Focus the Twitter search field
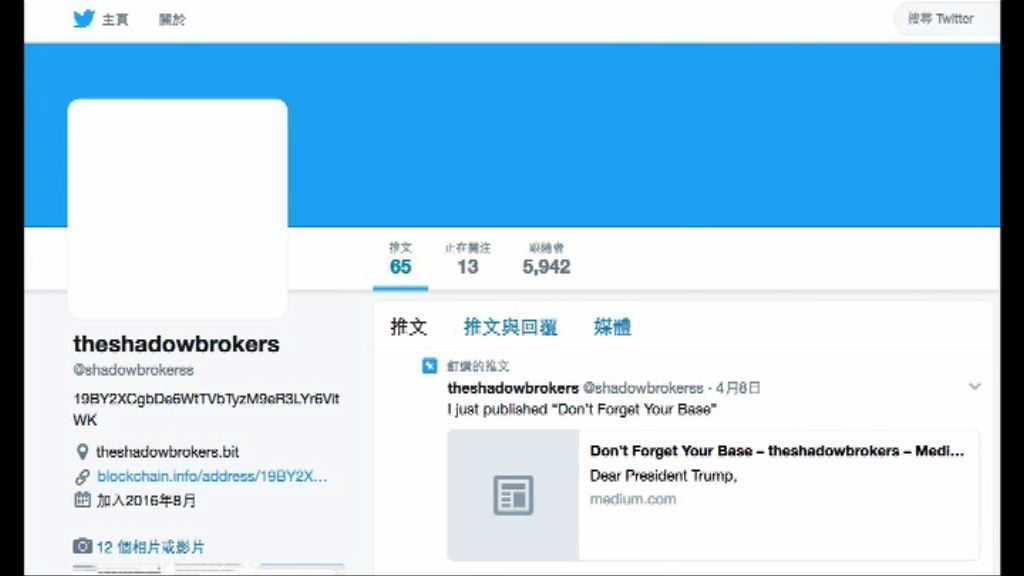1024x576 pixels. 946,19
